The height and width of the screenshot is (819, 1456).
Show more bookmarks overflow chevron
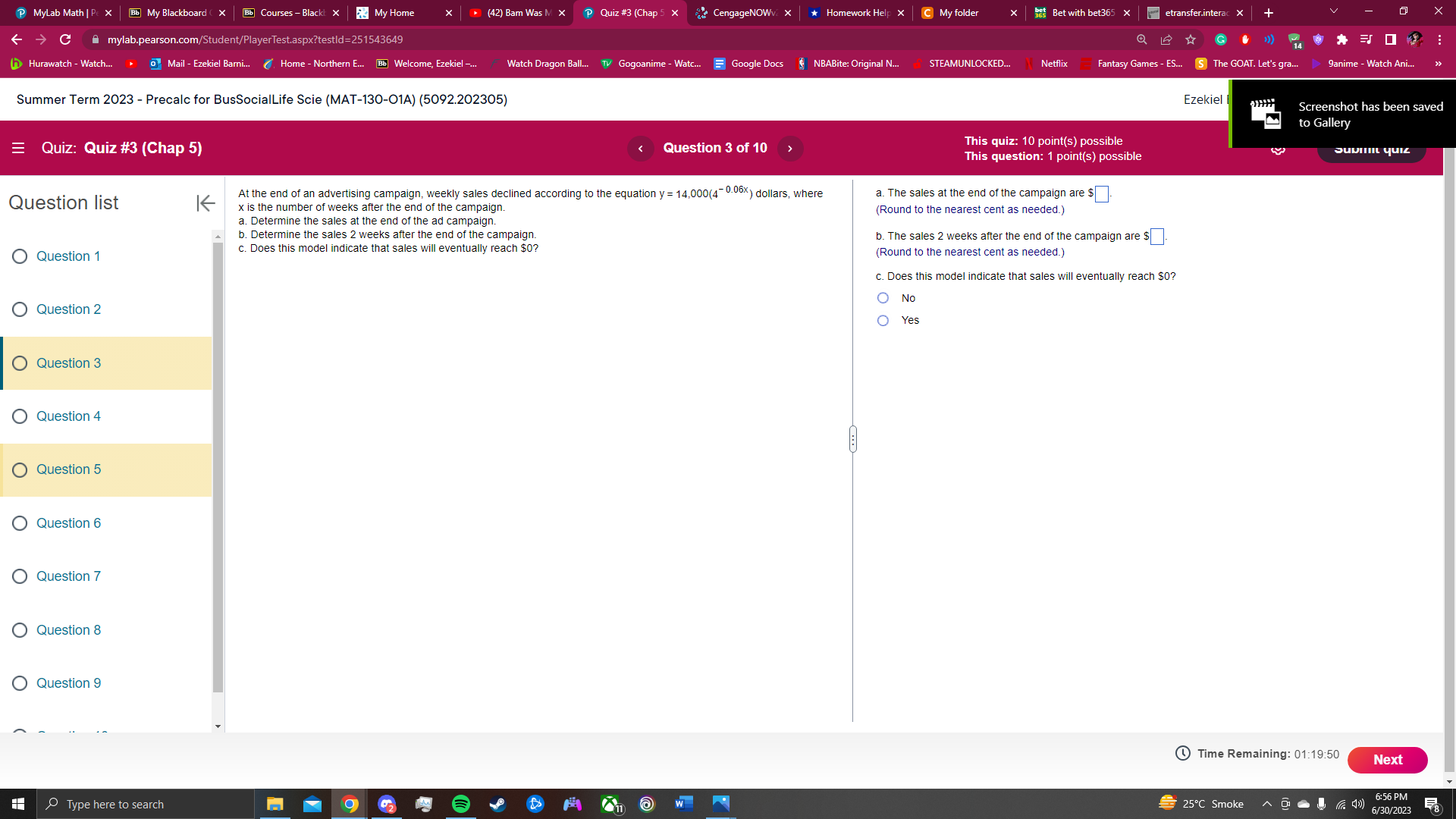(1438, 64)
